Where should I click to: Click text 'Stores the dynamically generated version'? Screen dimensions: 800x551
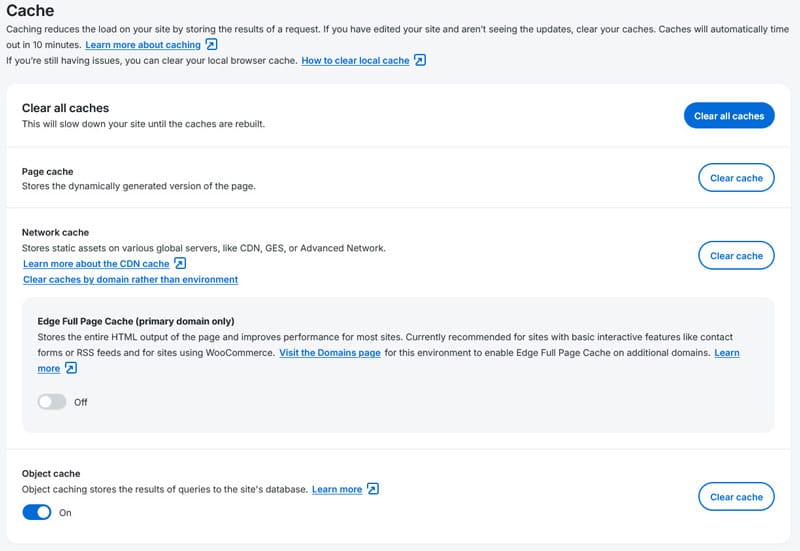(111, 186)
